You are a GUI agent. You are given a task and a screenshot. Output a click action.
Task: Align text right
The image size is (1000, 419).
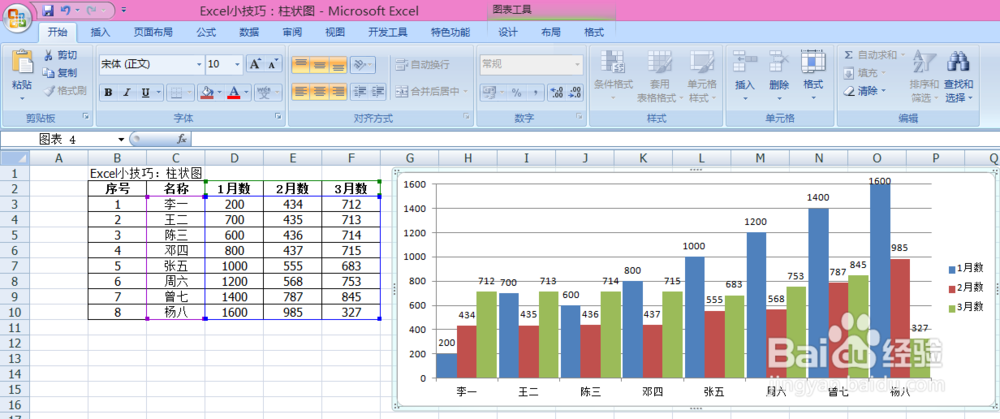pyautogui.click(x=338, y=92)
